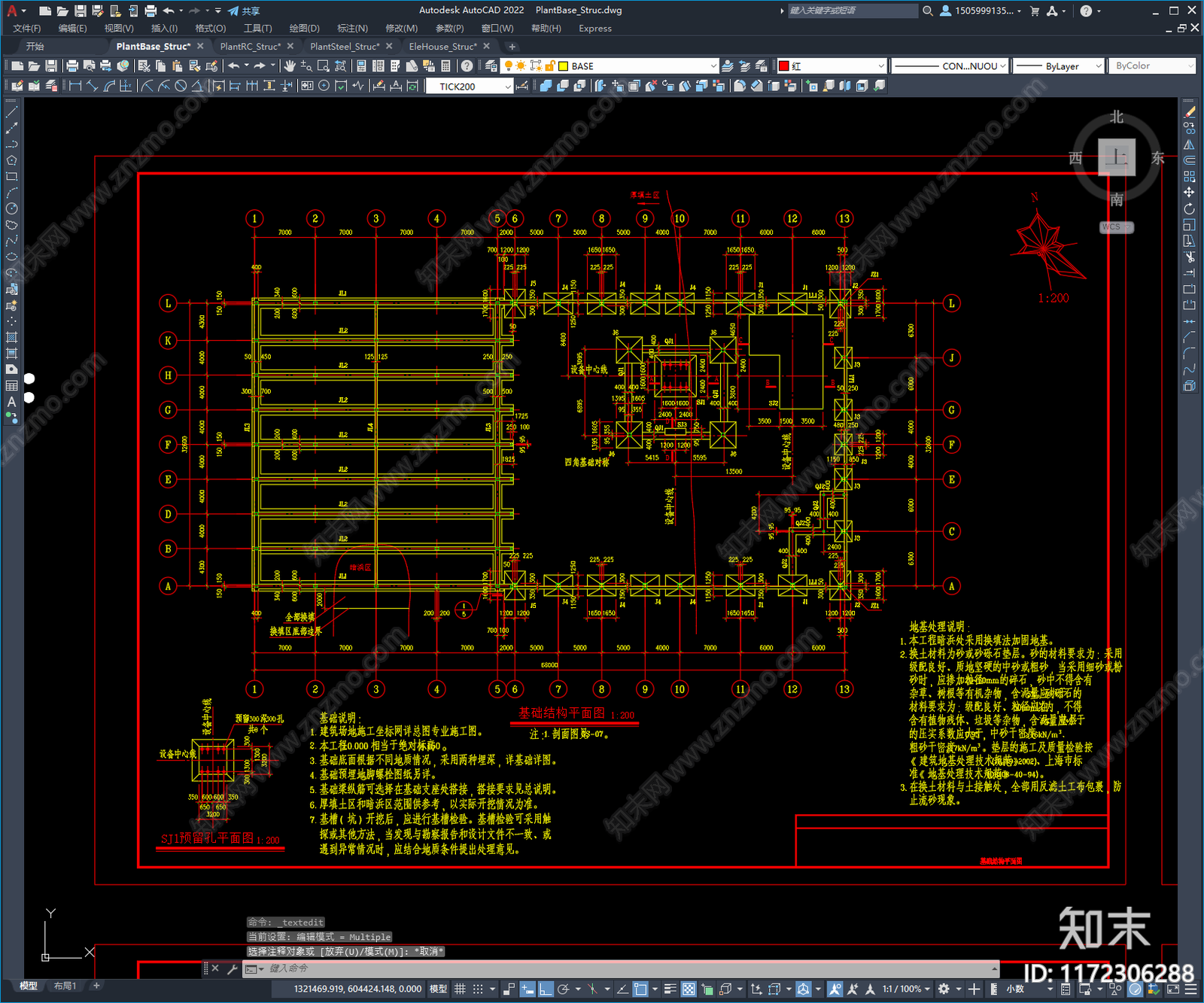Open the Autodesk App Store cart icon
This screenshot has height=1003, width=1204.
1035,11
